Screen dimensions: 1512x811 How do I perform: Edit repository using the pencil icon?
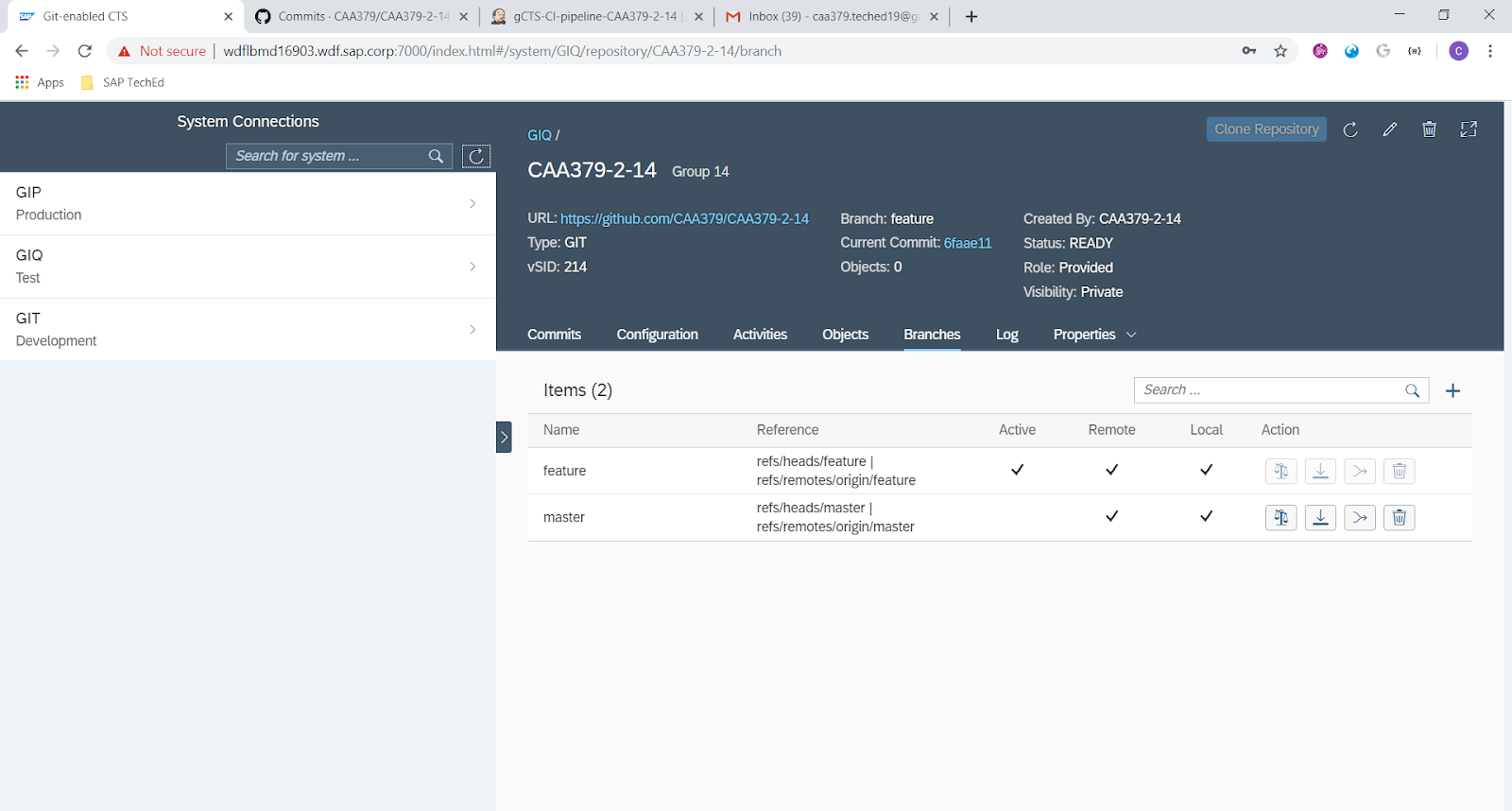coord(1389,129)
